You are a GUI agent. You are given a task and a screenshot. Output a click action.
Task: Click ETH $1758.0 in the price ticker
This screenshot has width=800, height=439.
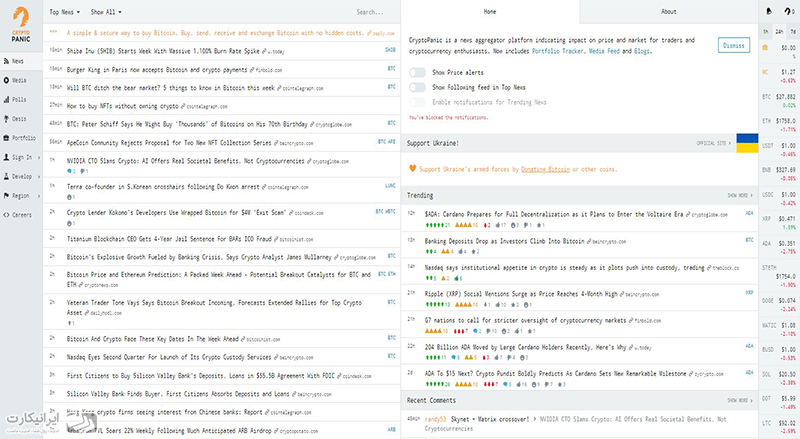tap(779, 124)
